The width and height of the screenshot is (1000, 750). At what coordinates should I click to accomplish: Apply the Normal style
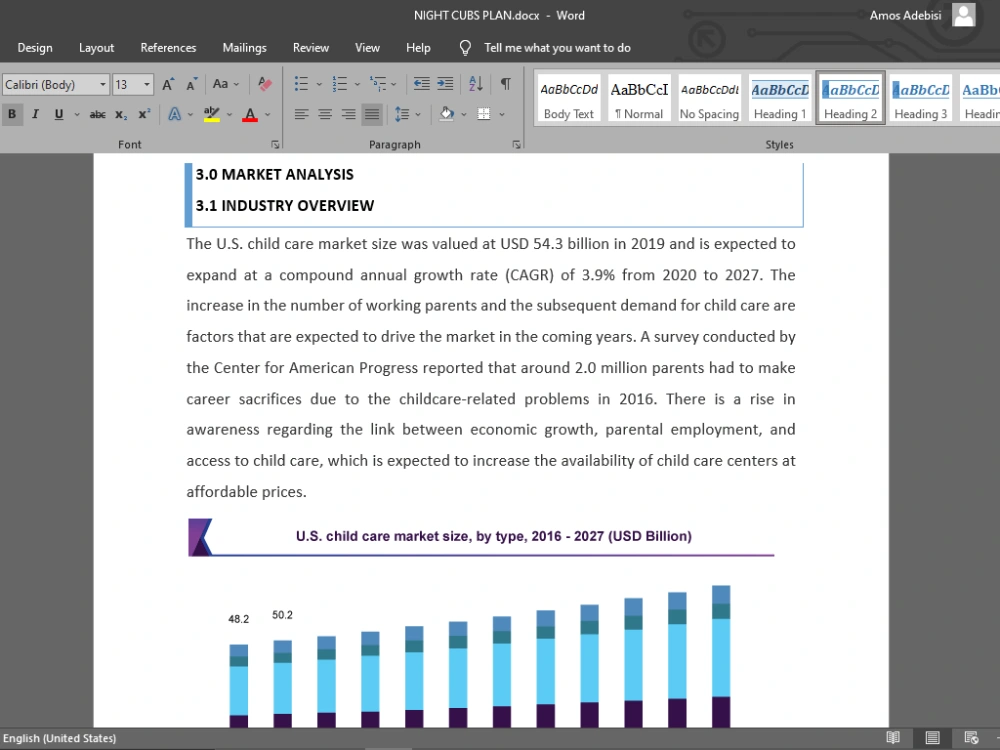click(x=639, y=99)
